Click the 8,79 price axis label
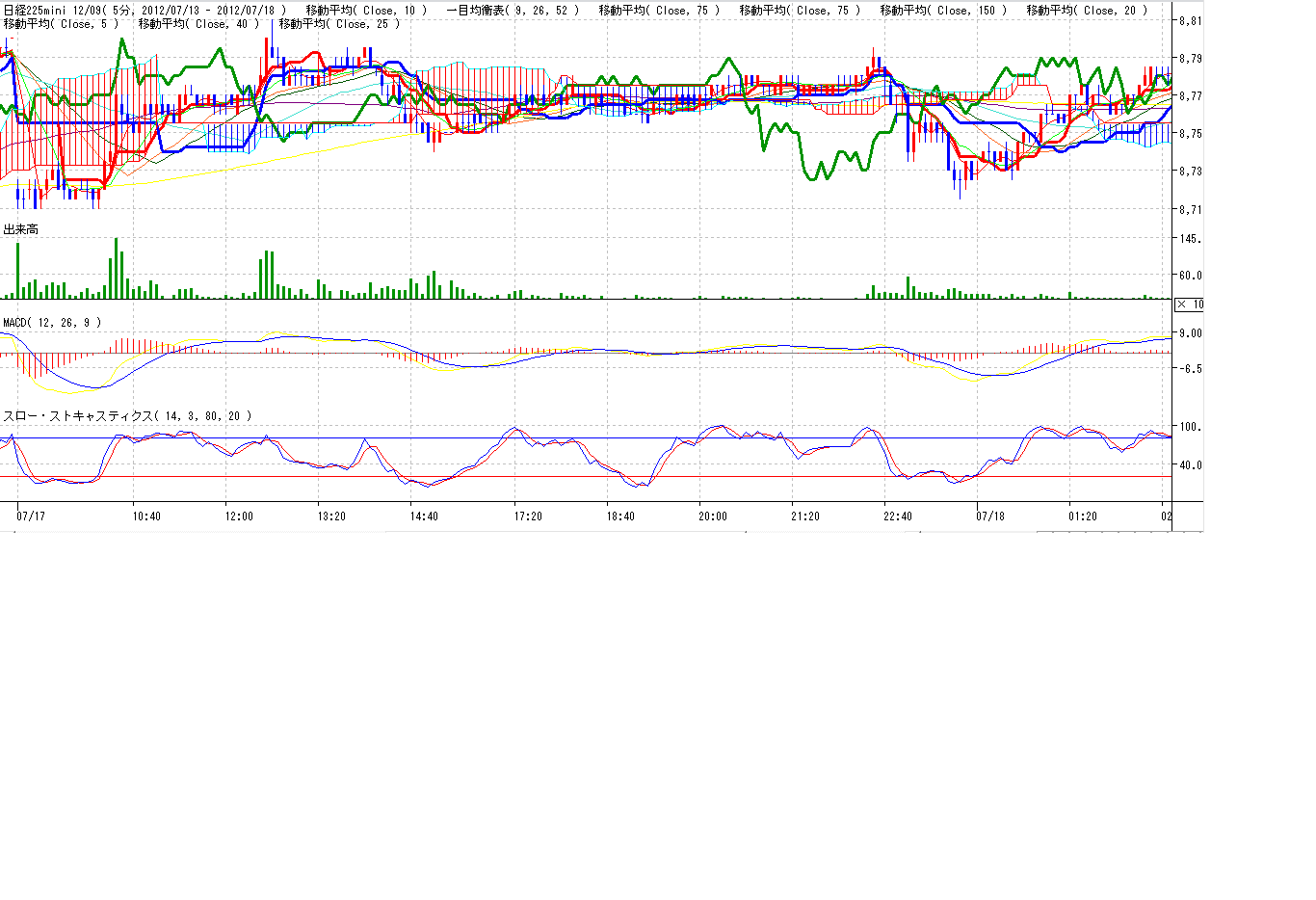Image resolution: width=1316 pixels, height=900 pixels. (1191, 59)
